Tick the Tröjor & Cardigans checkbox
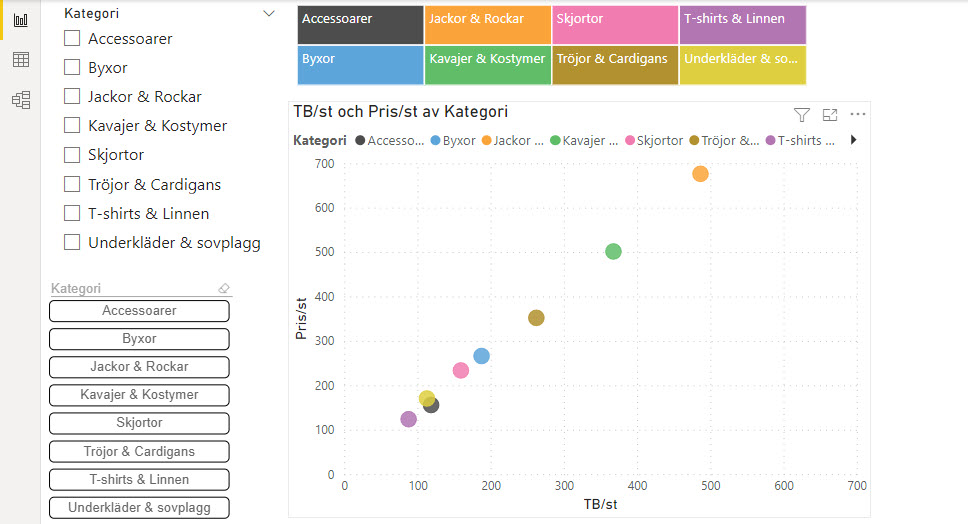Screen dimensions: 968x524 tap(72, 184)
